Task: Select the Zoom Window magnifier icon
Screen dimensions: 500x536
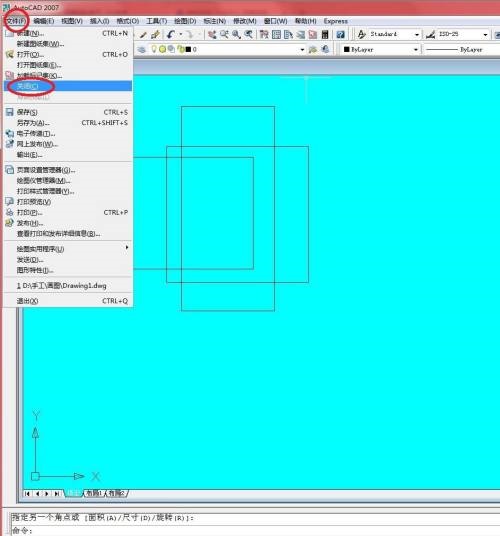Action: pos(236,34)
